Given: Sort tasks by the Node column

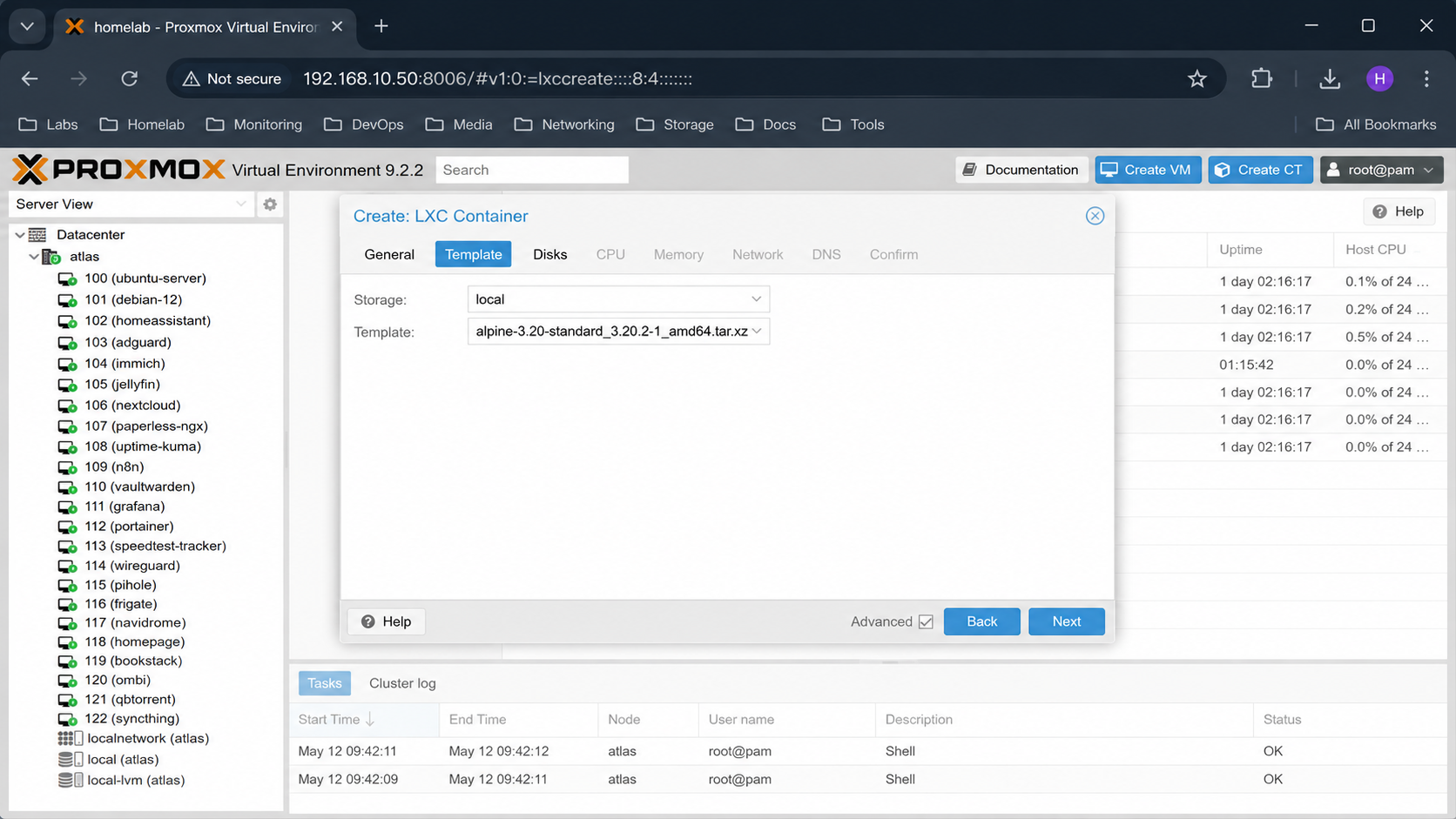Looking at the screenshot, I should 648,720.
